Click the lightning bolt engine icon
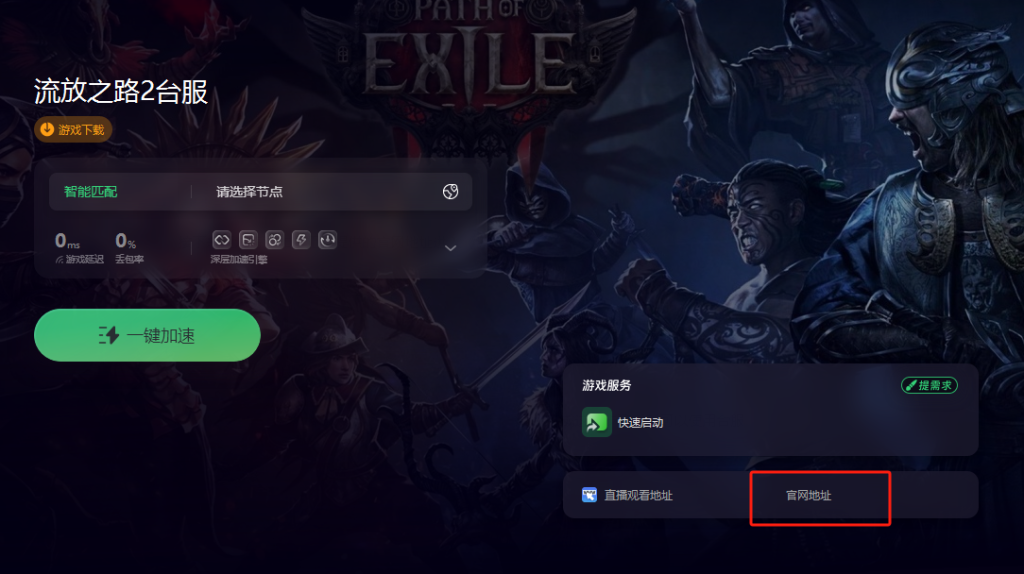The width and height of the screenshot is (1024, 574). point(301,240)
